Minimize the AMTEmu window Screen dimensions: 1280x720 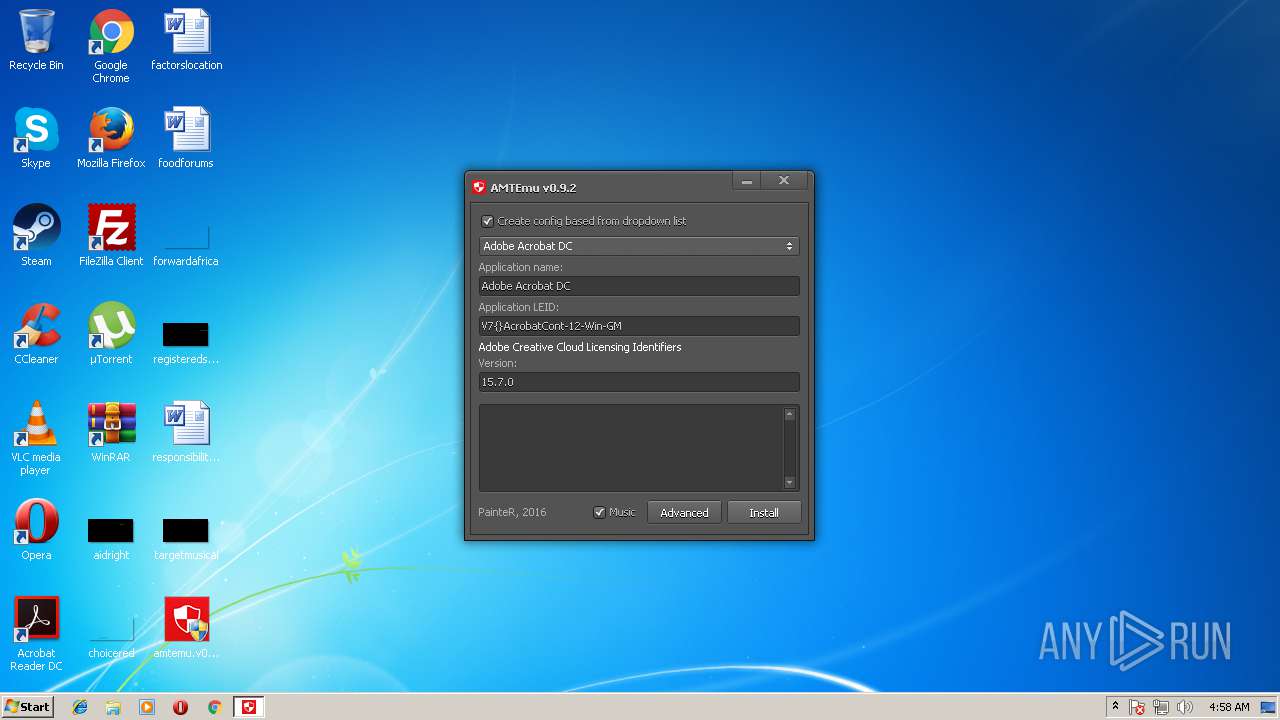[747, 181]
